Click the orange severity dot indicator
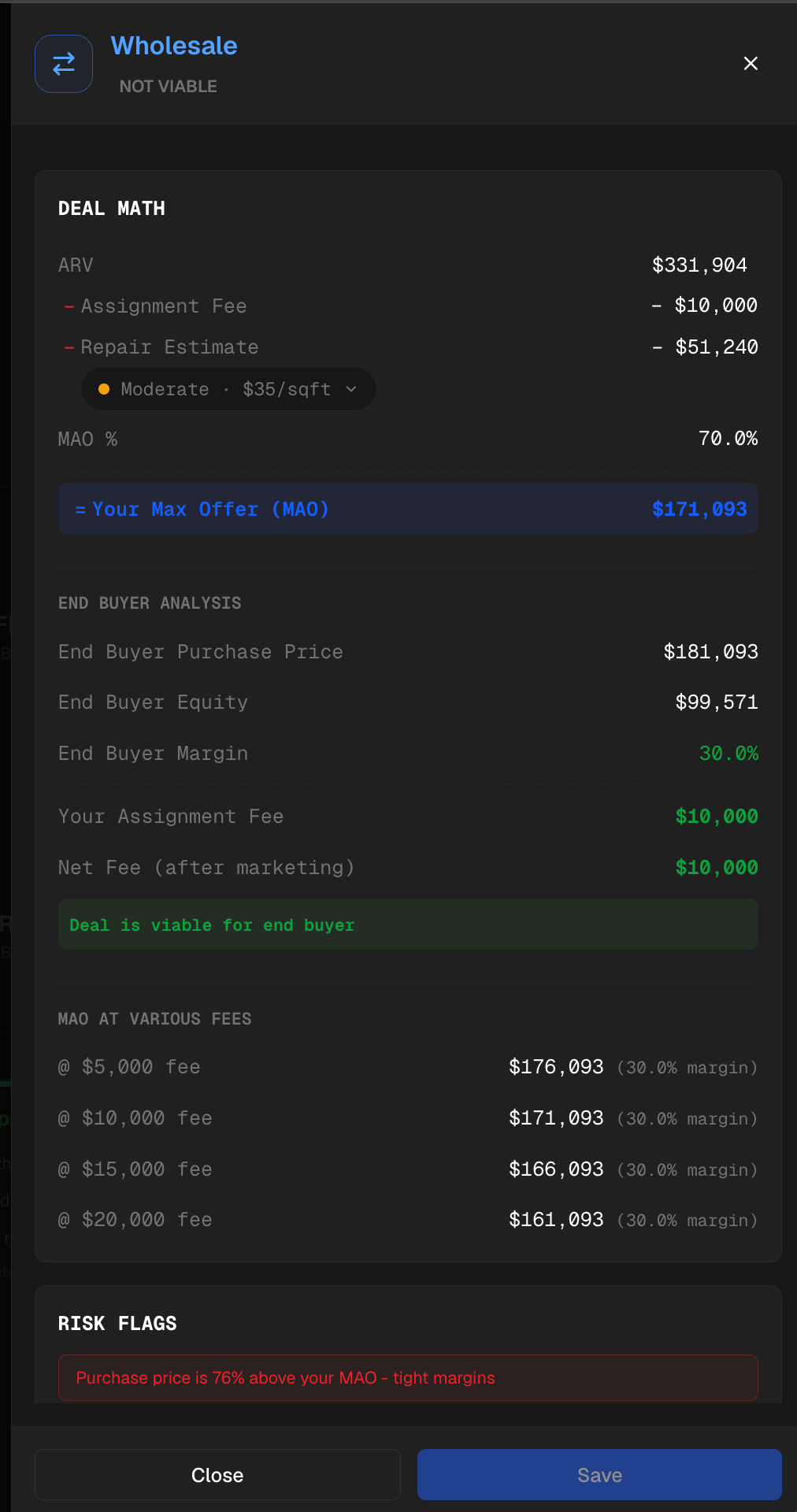Image resolution: width=797 pixels, height=1512 pixels. tap(104, 388)
